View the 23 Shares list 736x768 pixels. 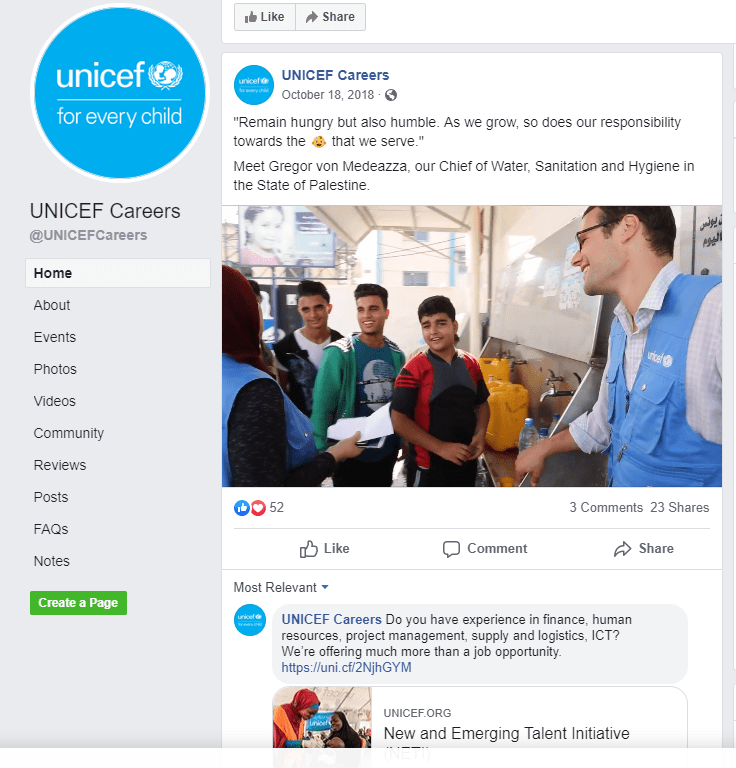pos(680,507)
